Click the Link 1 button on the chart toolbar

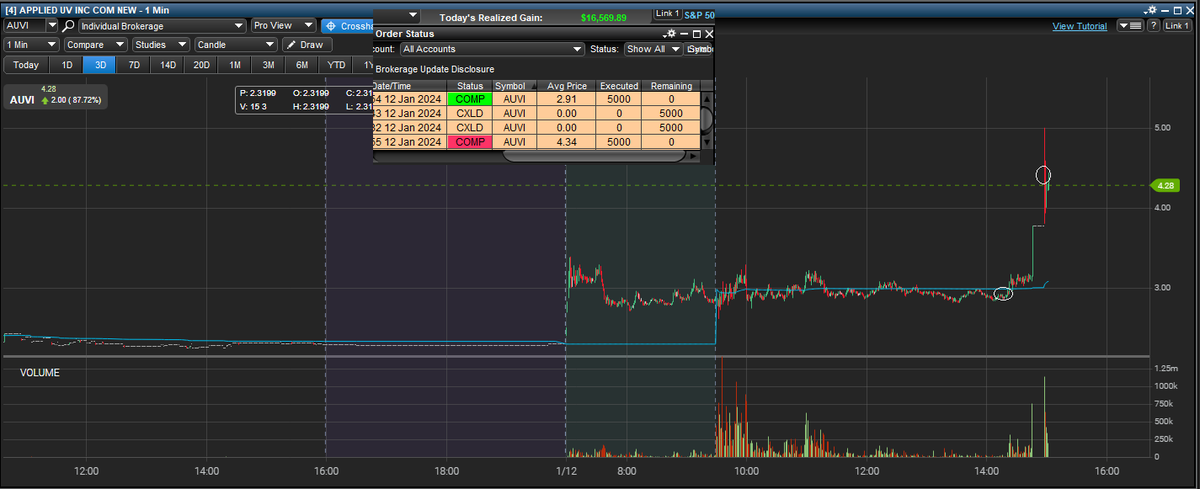tap(1179, 25)
